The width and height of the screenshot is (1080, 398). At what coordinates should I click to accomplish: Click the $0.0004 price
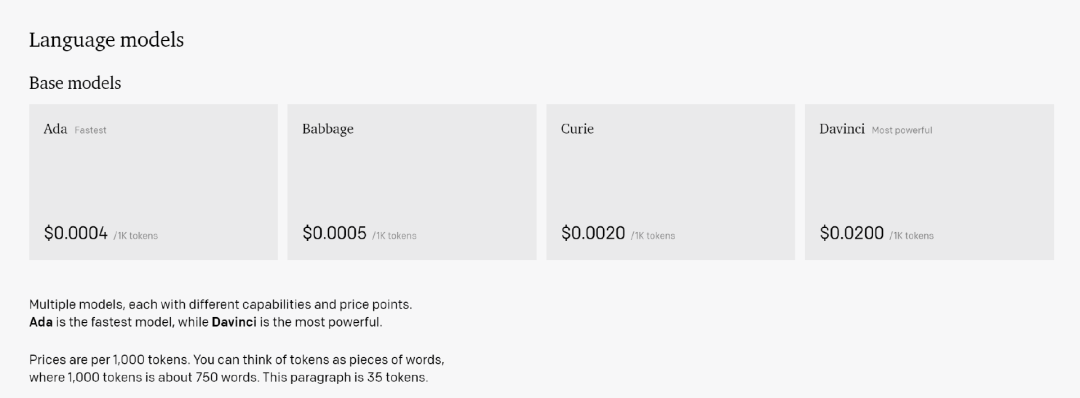coord(76,233)
